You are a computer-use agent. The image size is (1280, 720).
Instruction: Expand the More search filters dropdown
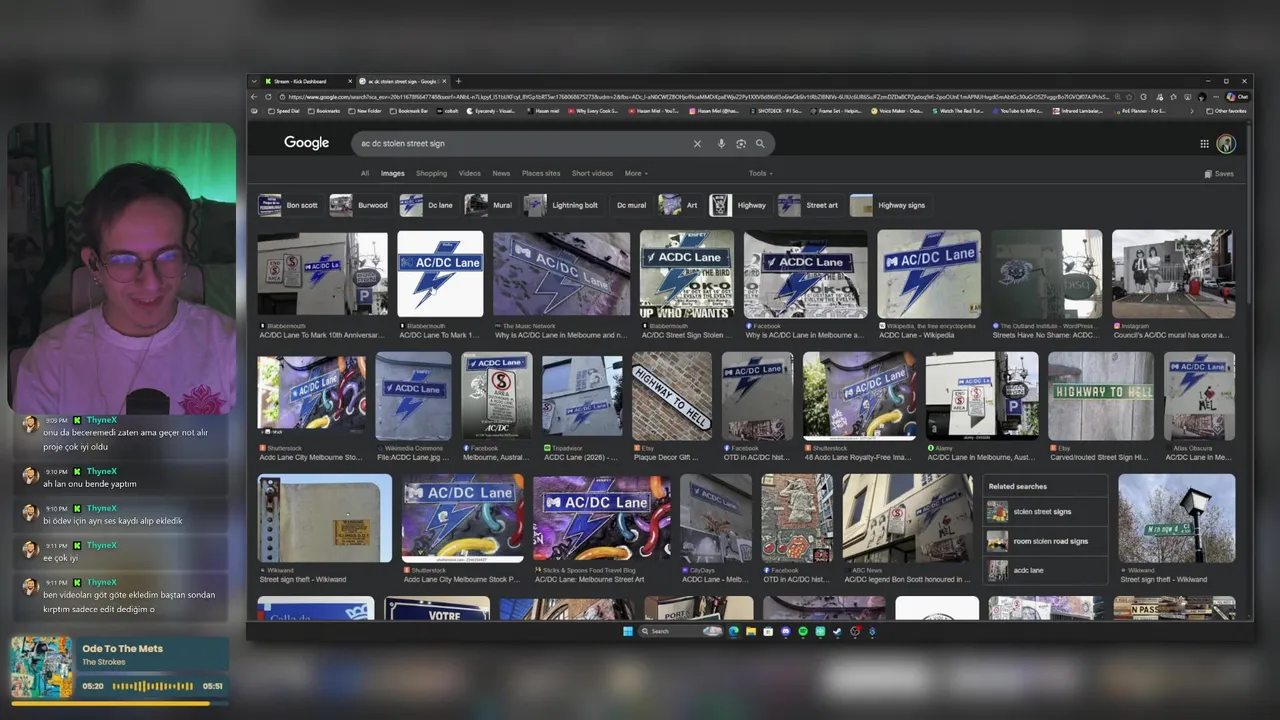(636, 173)
